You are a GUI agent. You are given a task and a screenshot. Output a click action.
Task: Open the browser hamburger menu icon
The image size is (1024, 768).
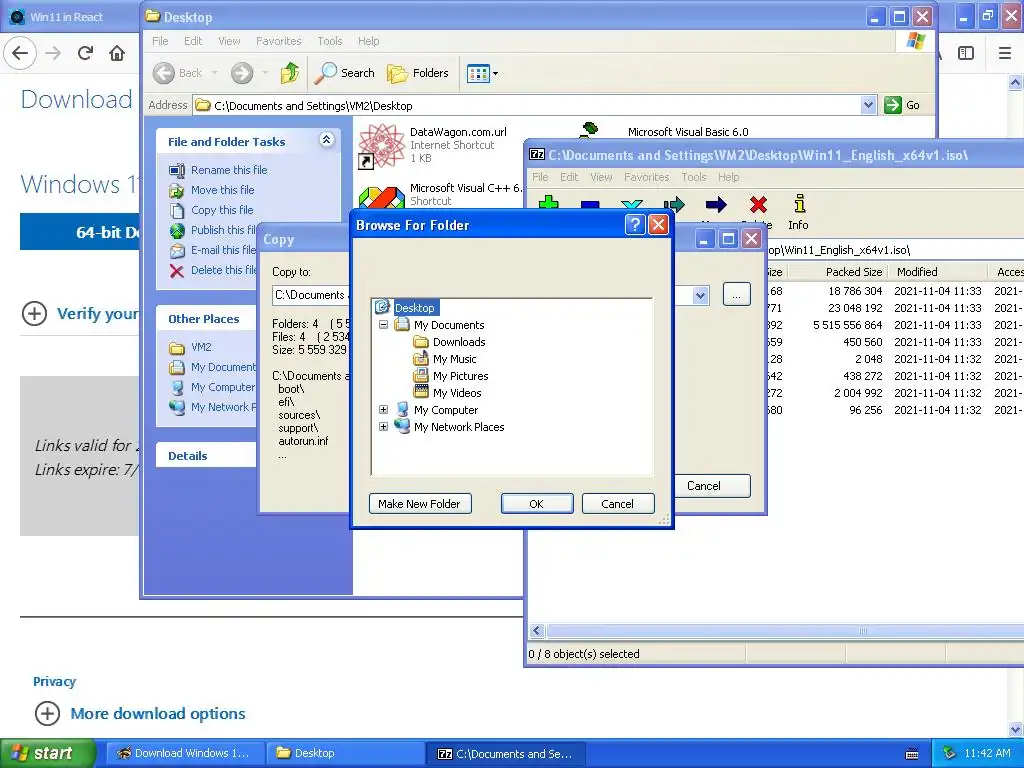pos(1005,53)
